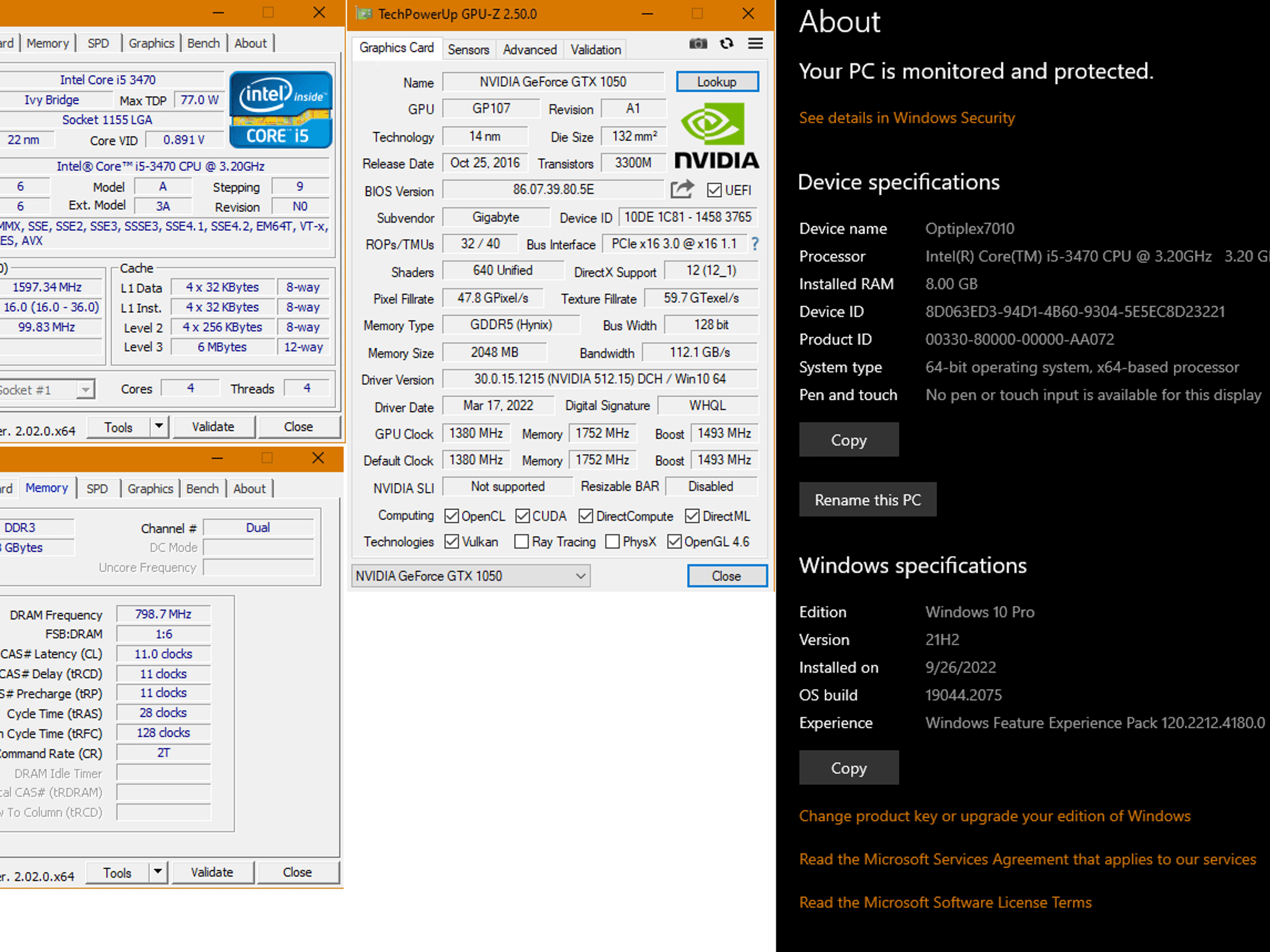Viewport: 1270px width, 952px height.
Task: Click the BIOS Version field 86.07.39.80.5E
Action: click(553, 189)
